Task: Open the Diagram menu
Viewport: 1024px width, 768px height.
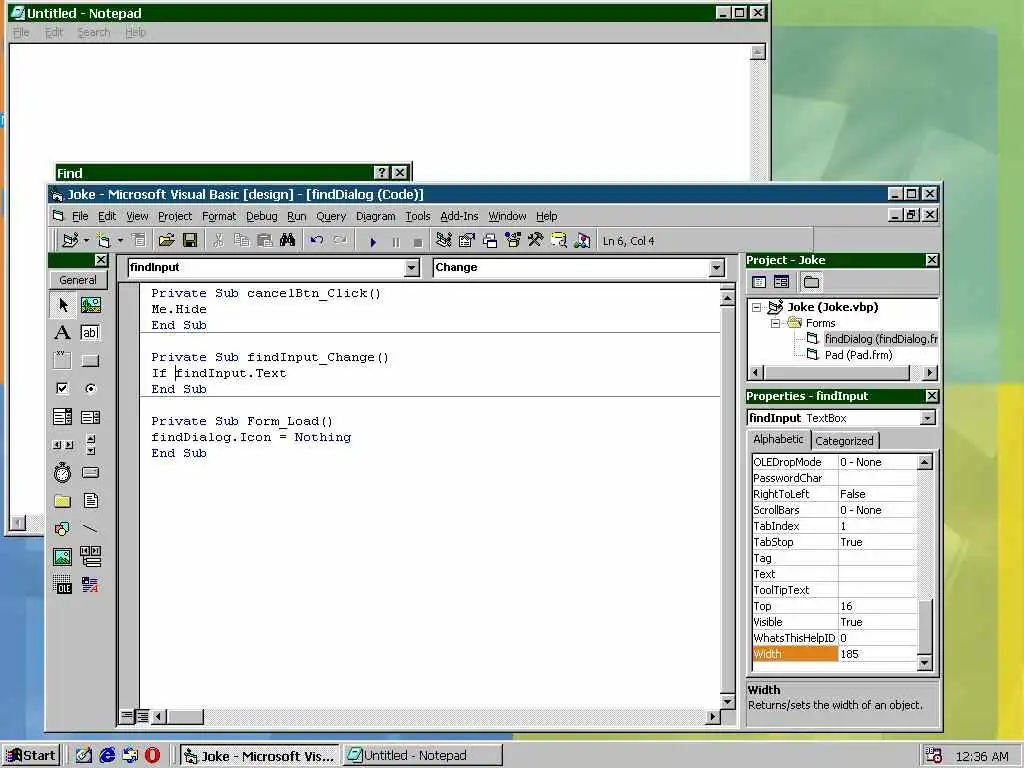Action: (x=376, y=216)
